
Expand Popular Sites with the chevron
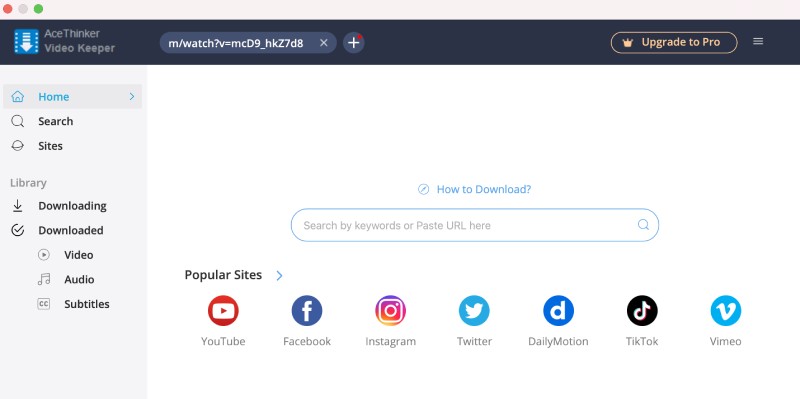(279, 276)
